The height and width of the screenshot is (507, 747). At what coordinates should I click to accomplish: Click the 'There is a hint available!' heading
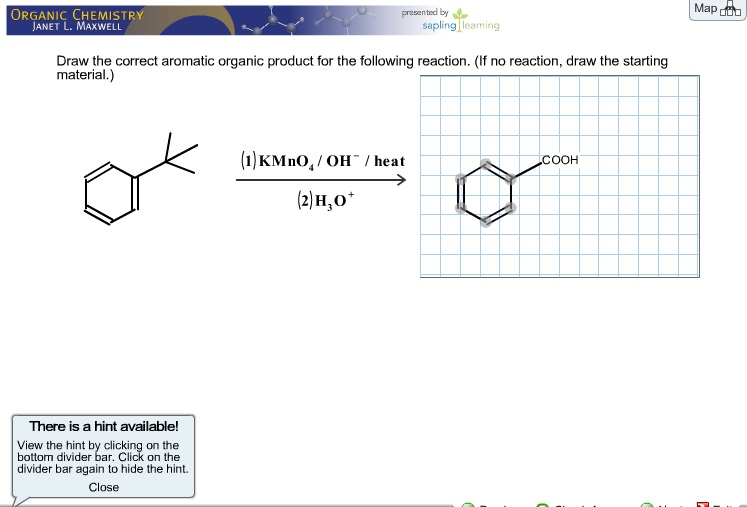pos(104,426)
